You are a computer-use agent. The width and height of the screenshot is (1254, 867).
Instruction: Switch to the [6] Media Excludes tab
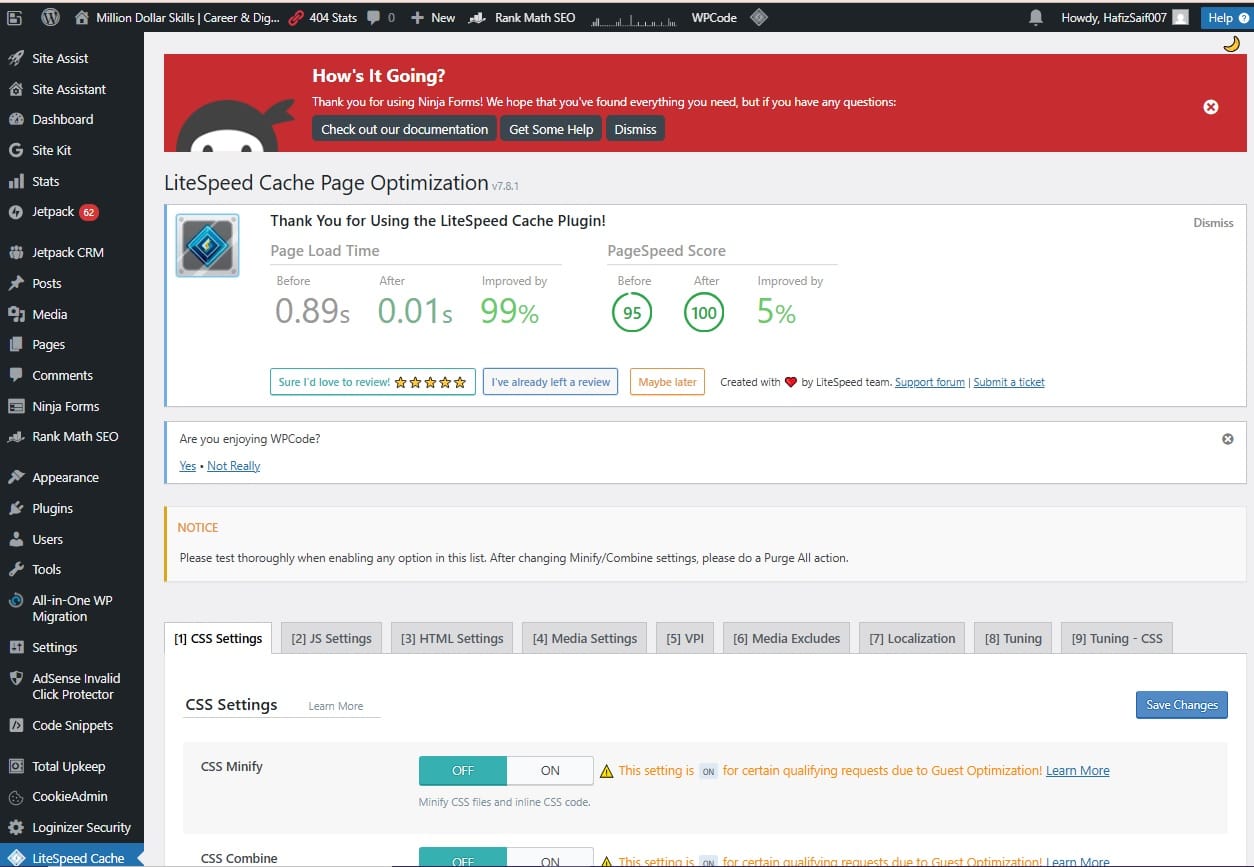coord(786,638)
